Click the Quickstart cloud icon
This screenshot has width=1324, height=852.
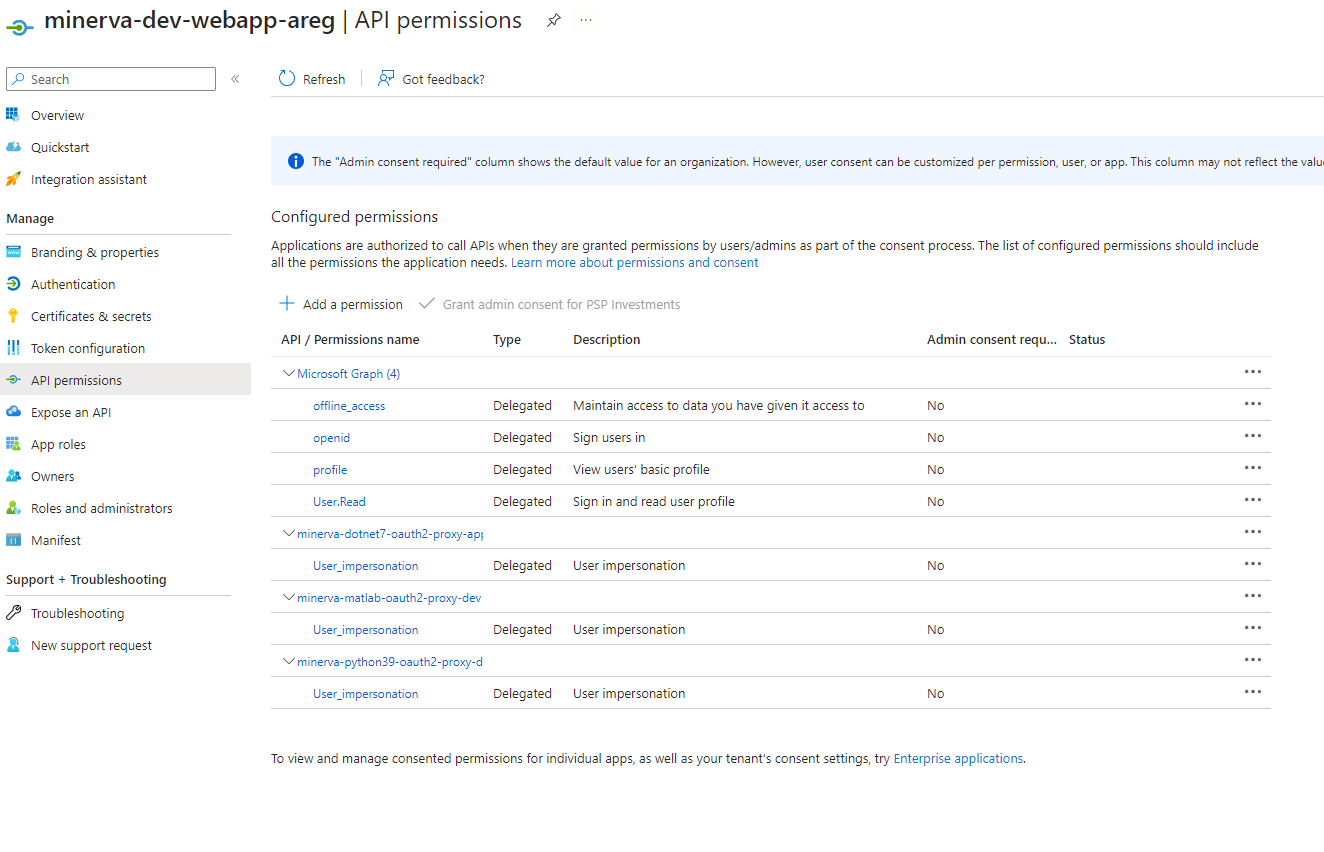[x=13, y=147]
